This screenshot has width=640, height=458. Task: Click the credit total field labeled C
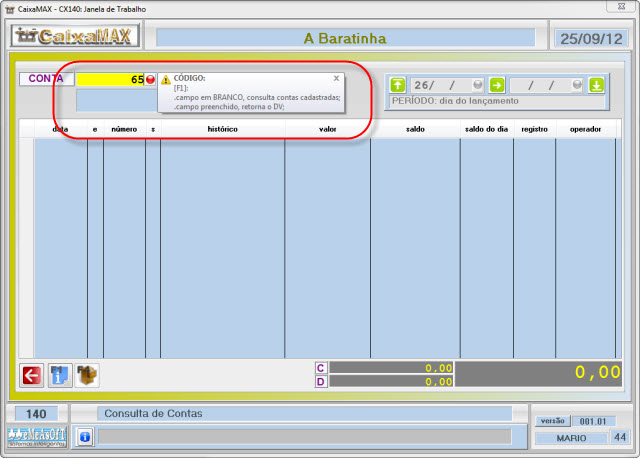(x=391, y=368)
